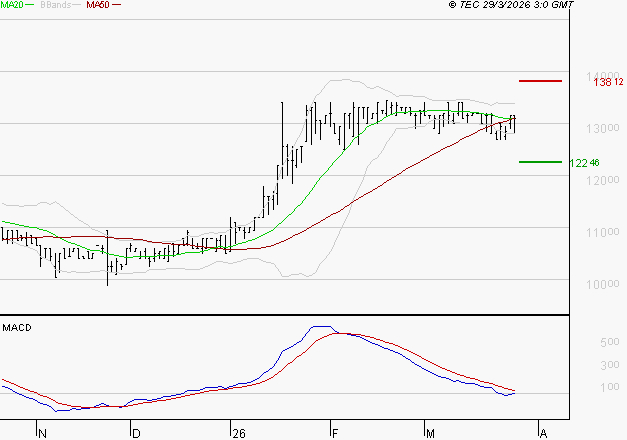627x440 pixels.
Task: Click the MACD panel title
Action: (17, 328)
